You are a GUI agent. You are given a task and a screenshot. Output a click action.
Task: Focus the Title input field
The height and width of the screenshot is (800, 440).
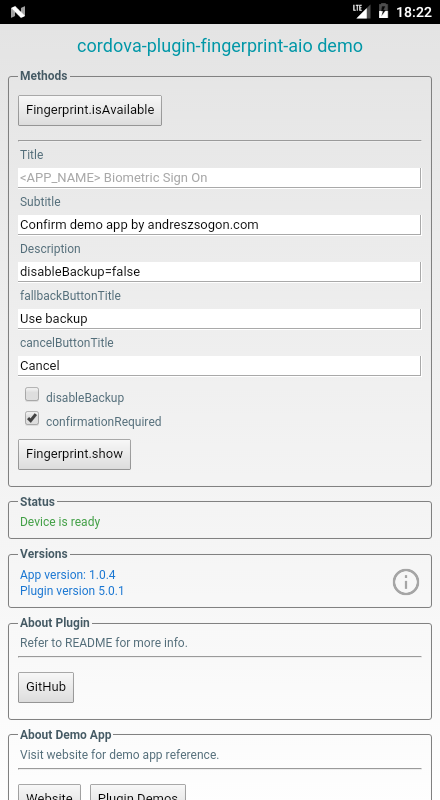pyautogui.click(x=219, y=178)
